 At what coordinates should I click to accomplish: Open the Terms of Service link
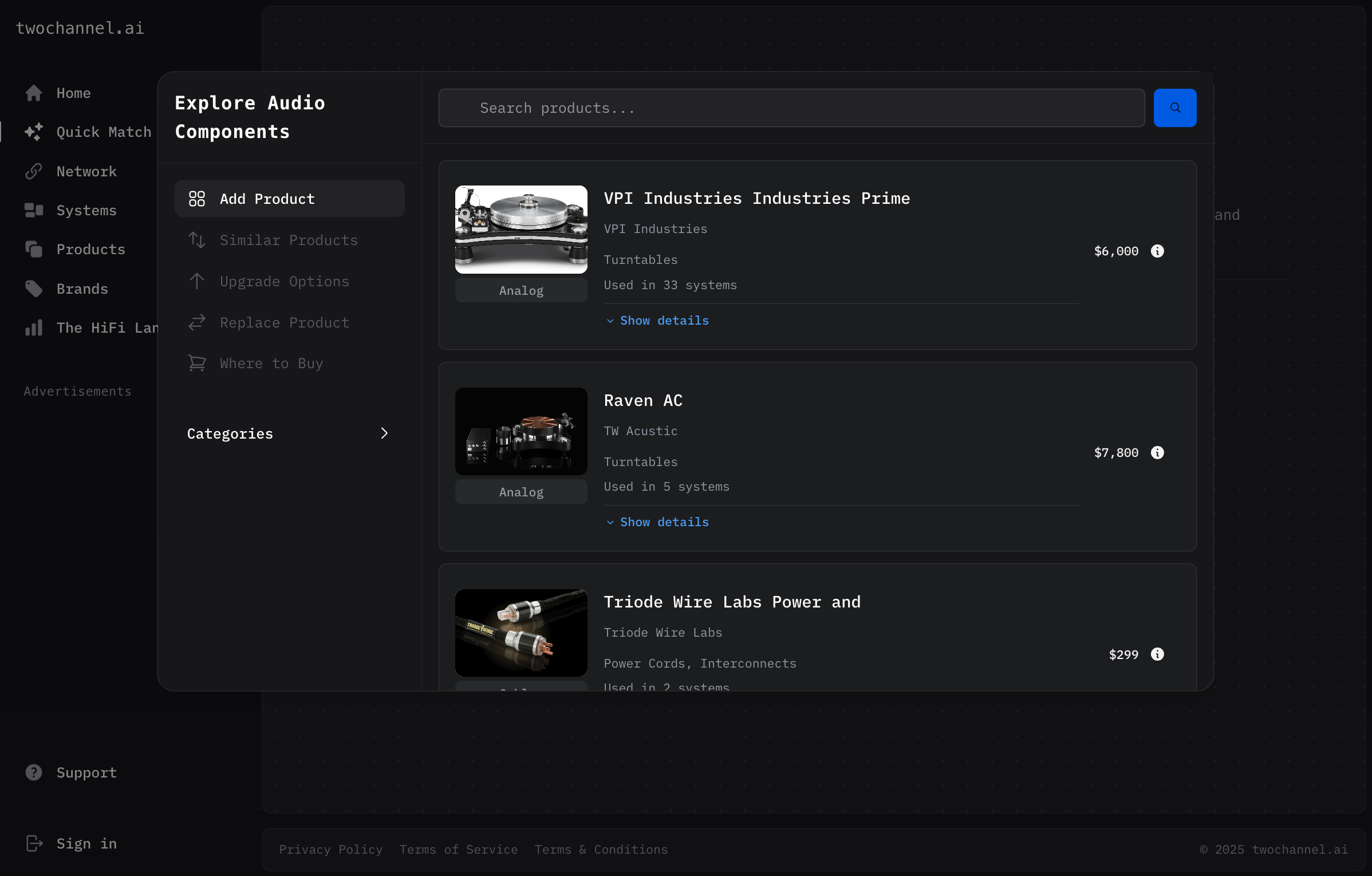458,850
